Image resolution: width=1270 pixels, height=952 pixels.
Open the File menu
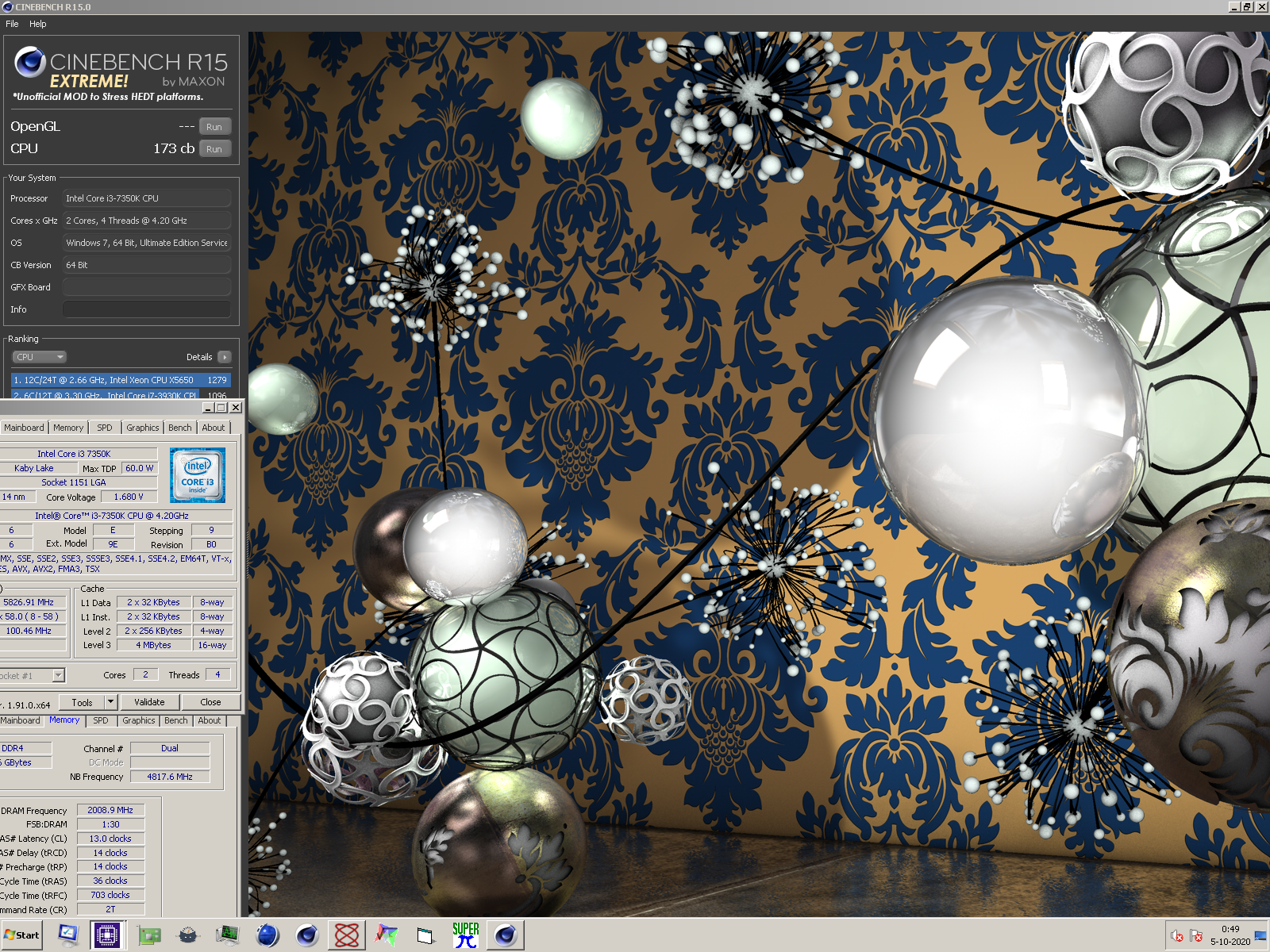click(x=12, y=24)
